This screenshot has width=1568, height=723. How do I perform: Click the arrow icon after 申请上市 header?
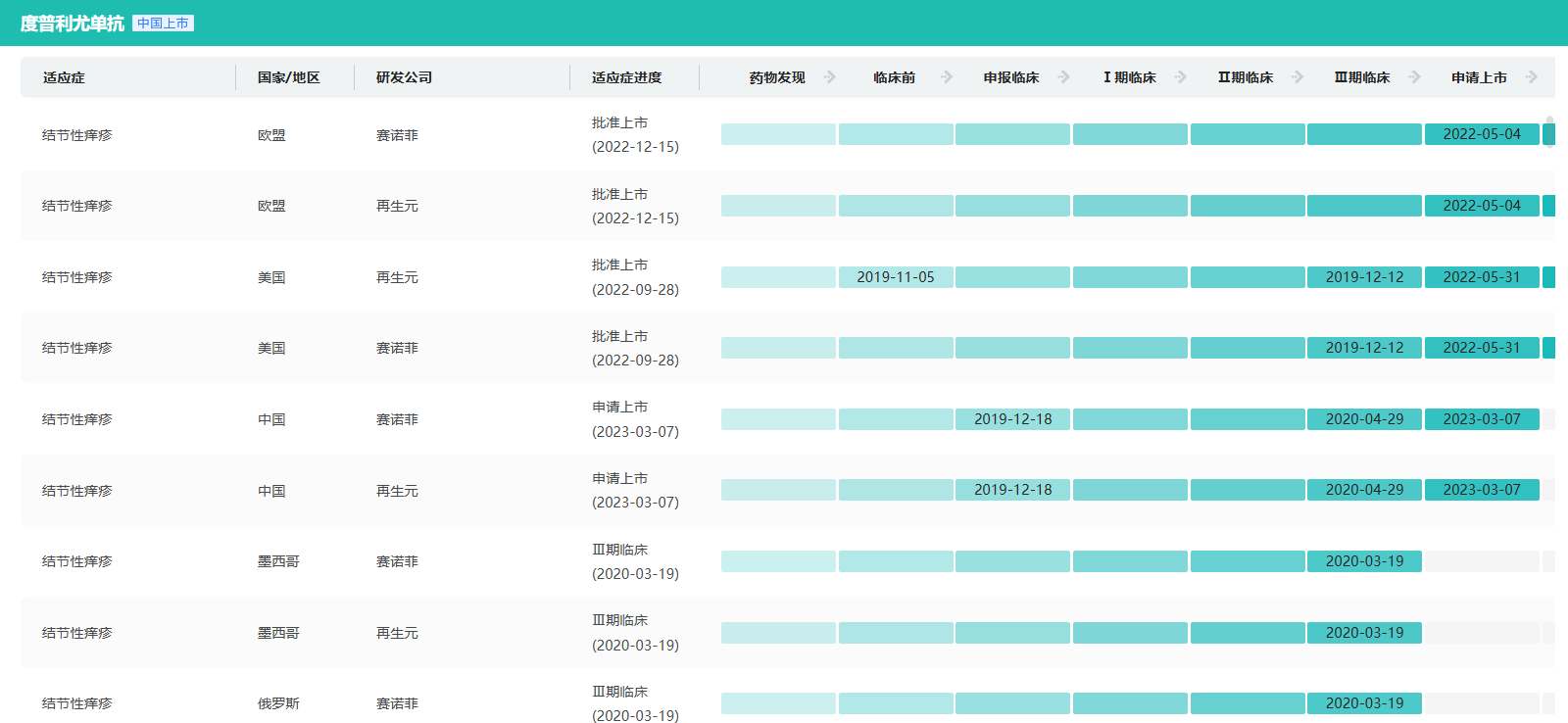tap(1532, 77)
